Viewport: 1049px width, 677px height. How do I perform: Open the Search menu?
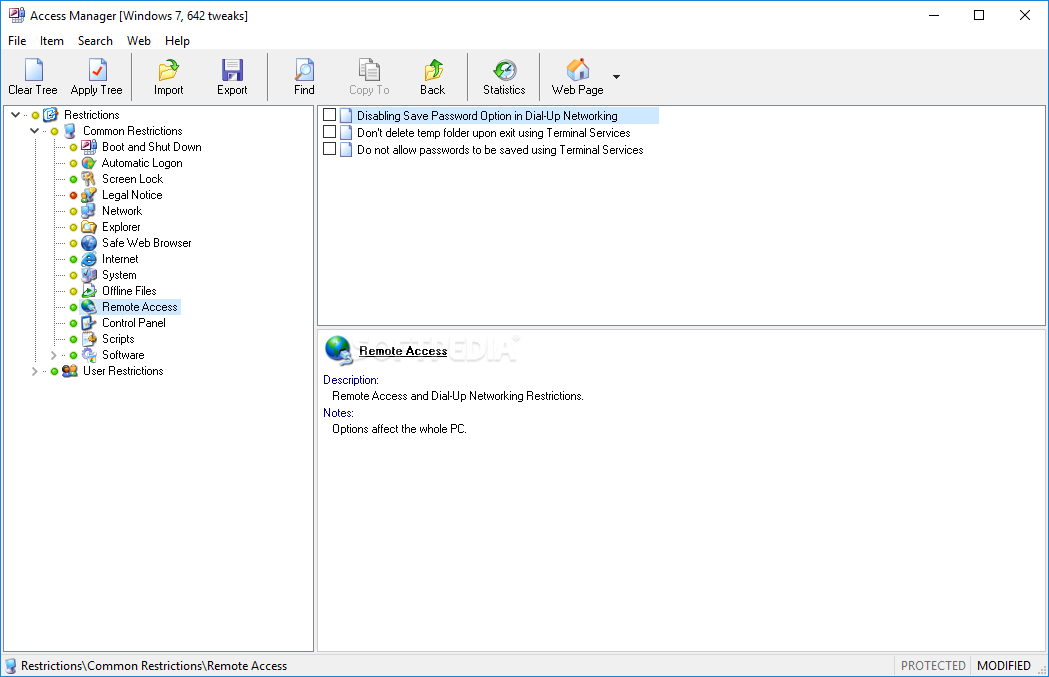pyautogui.click(x=95, y=41)
